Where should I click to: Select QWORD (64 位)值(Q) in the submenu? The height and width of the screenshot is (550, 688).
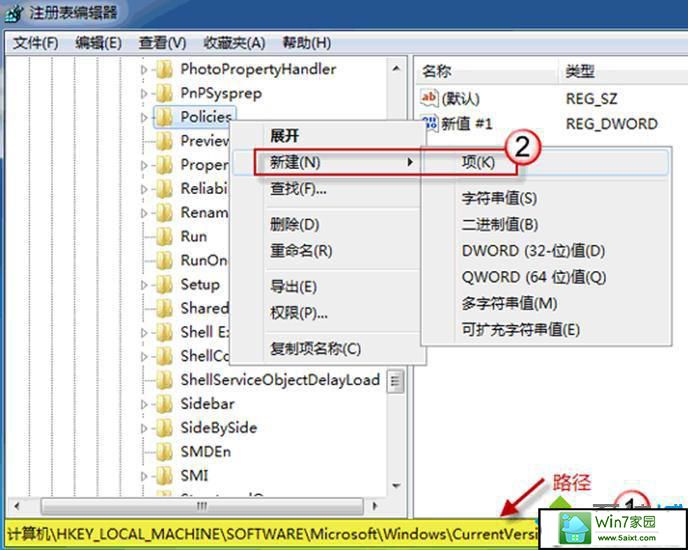[546, 277]
